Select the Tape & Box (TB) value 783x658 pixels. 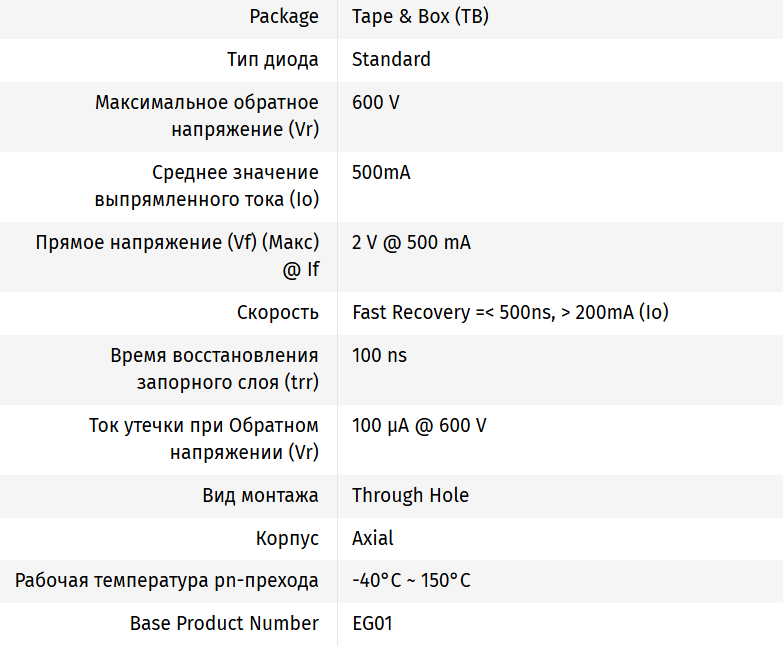point(420,16)
